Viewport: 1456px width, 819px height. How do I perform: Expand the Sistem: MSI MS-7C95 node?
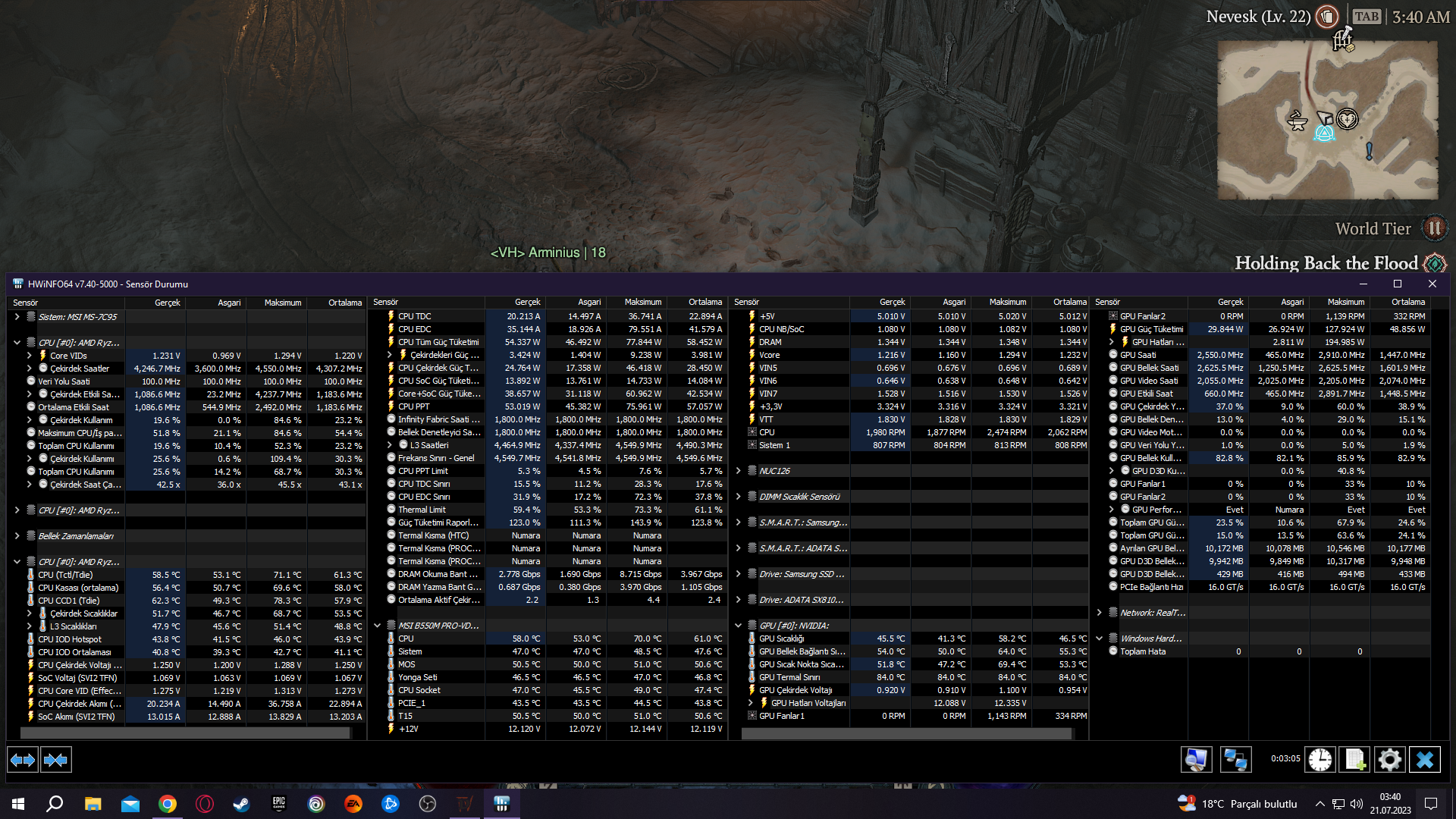pos(17,317)
